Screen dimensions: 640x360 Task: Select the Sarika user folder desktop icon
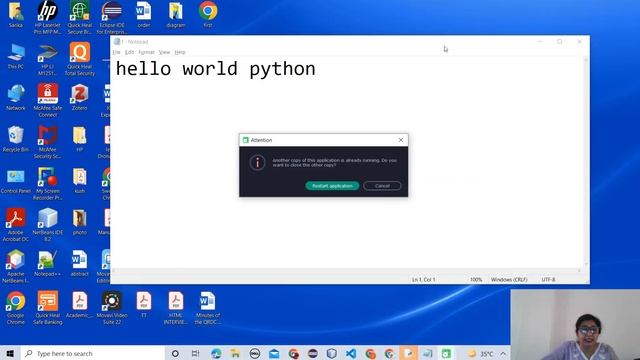[x=16, y=15]
